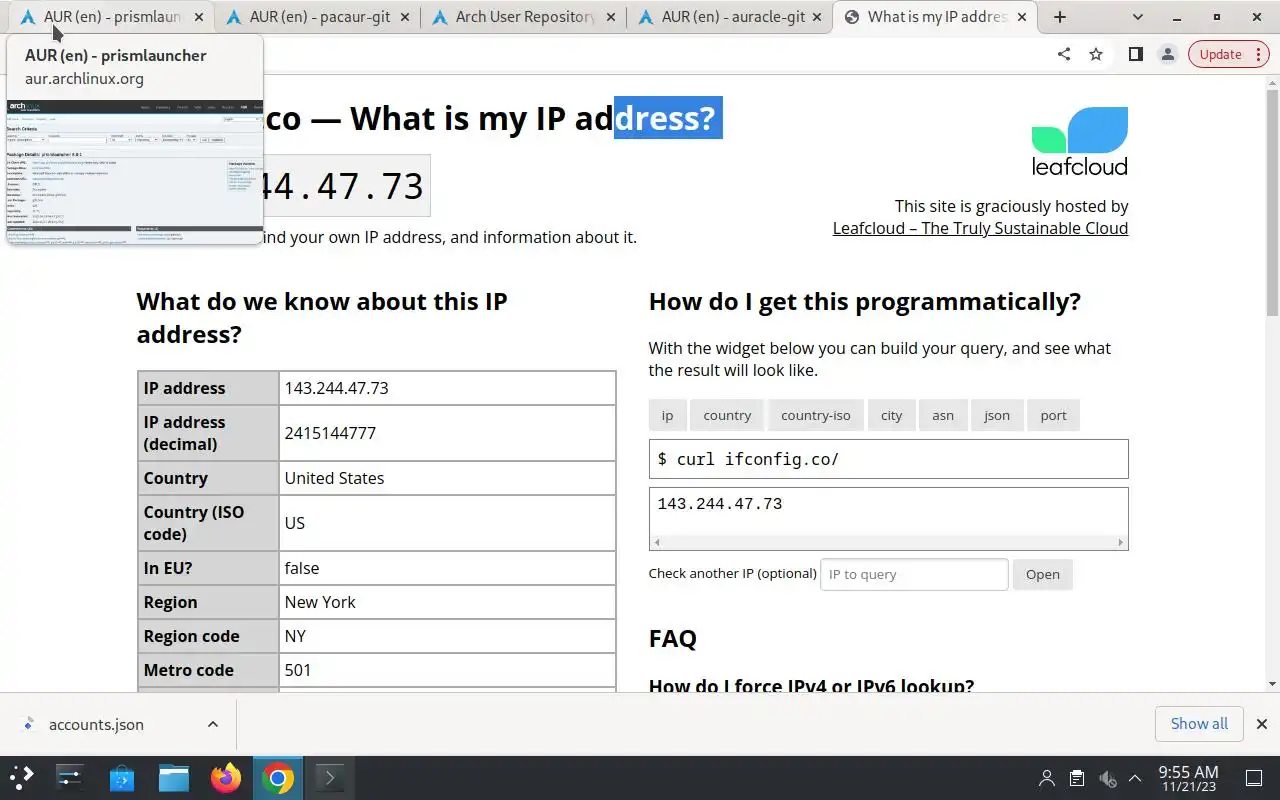Select the json query option

997,415
